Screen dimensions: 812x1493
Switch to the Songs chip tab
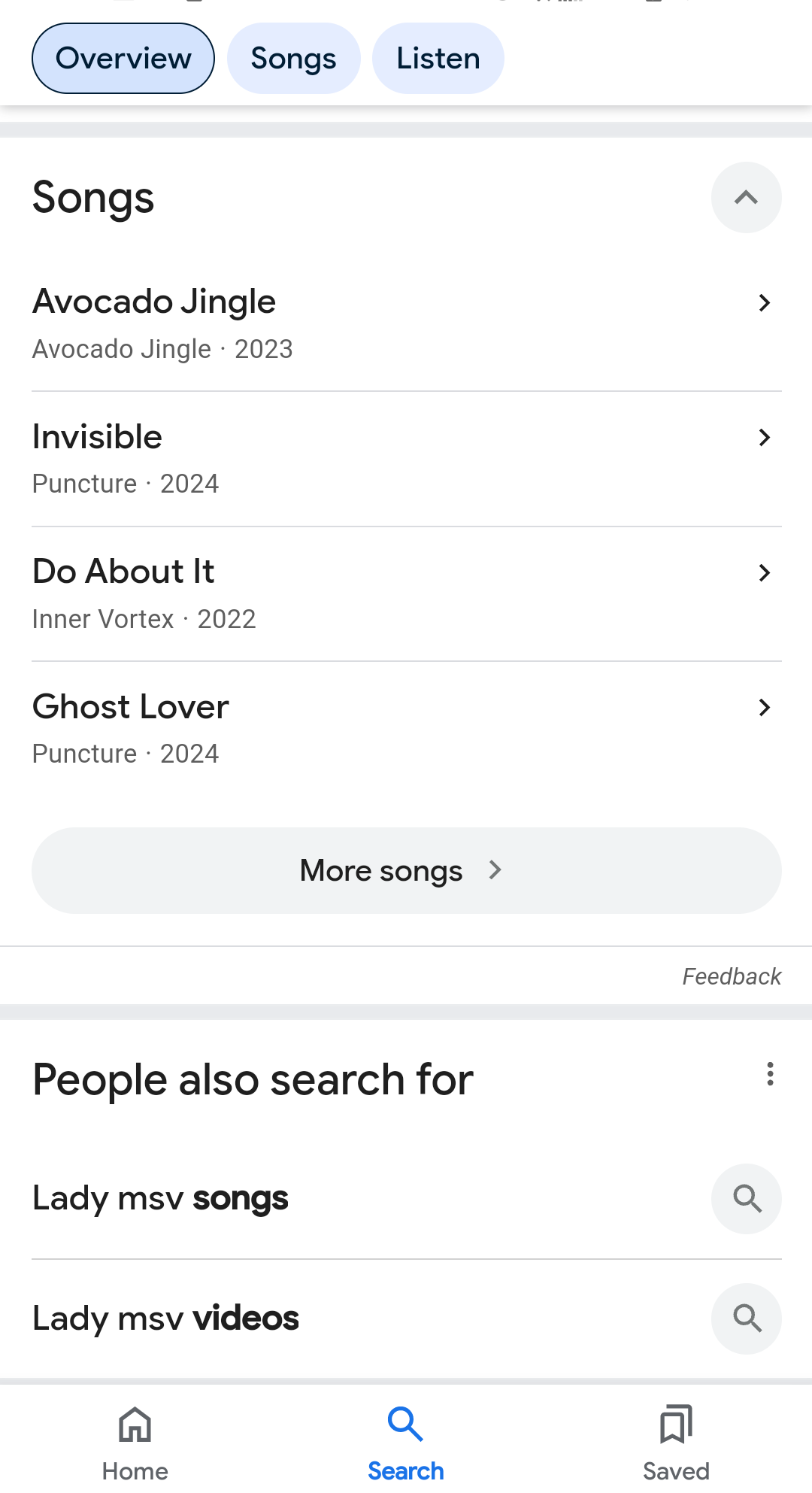click(x=293, y=59)
